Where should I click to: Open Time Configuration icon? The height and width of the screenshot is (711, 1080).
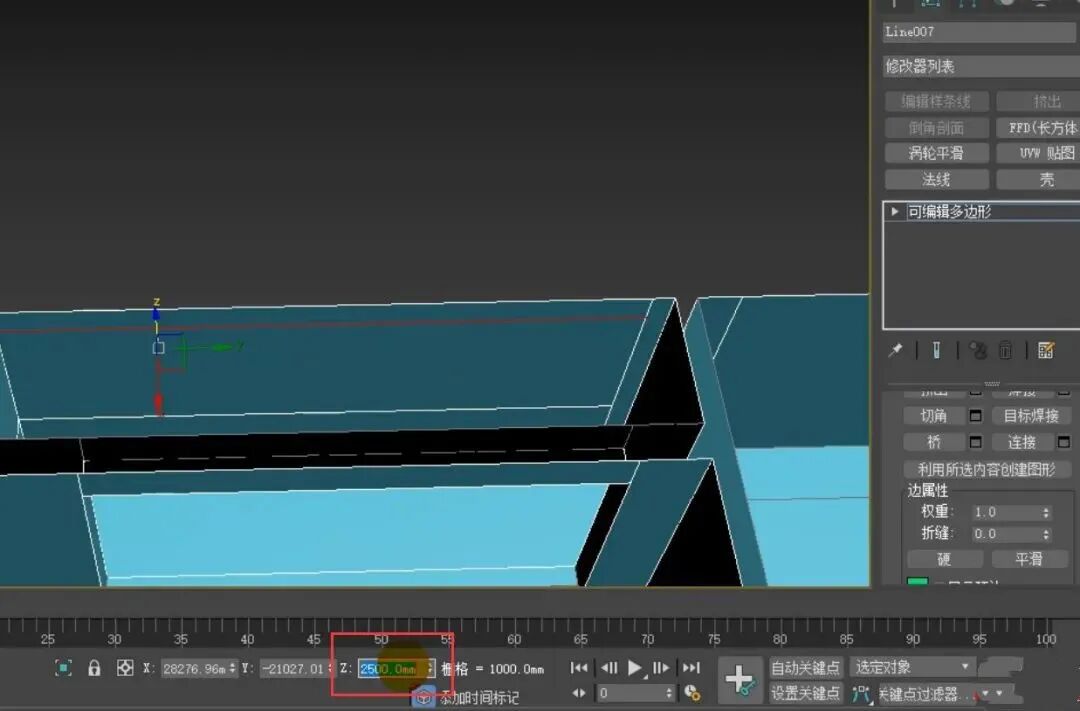tap(692, 693)
